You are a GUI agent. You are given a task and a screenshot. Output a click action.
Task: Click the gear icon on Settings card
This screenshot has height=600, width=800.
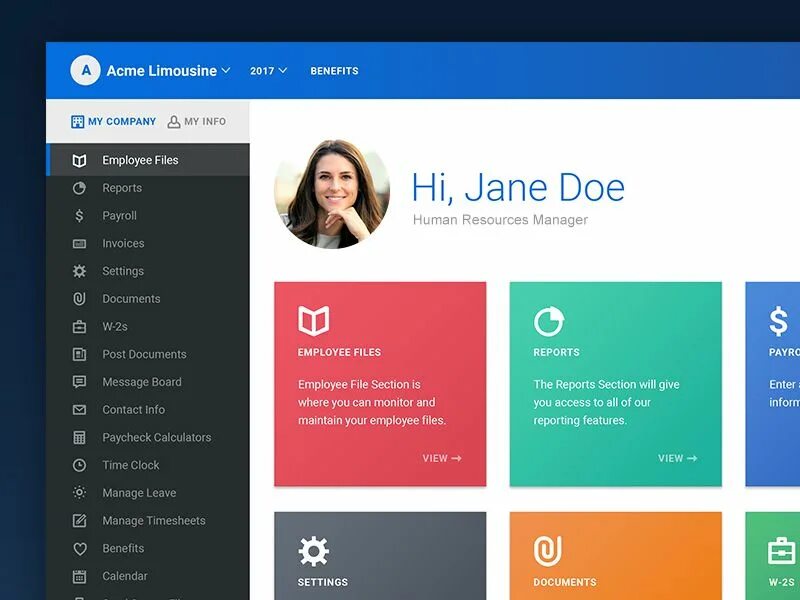pyautogui.click(x=313, y=551)
